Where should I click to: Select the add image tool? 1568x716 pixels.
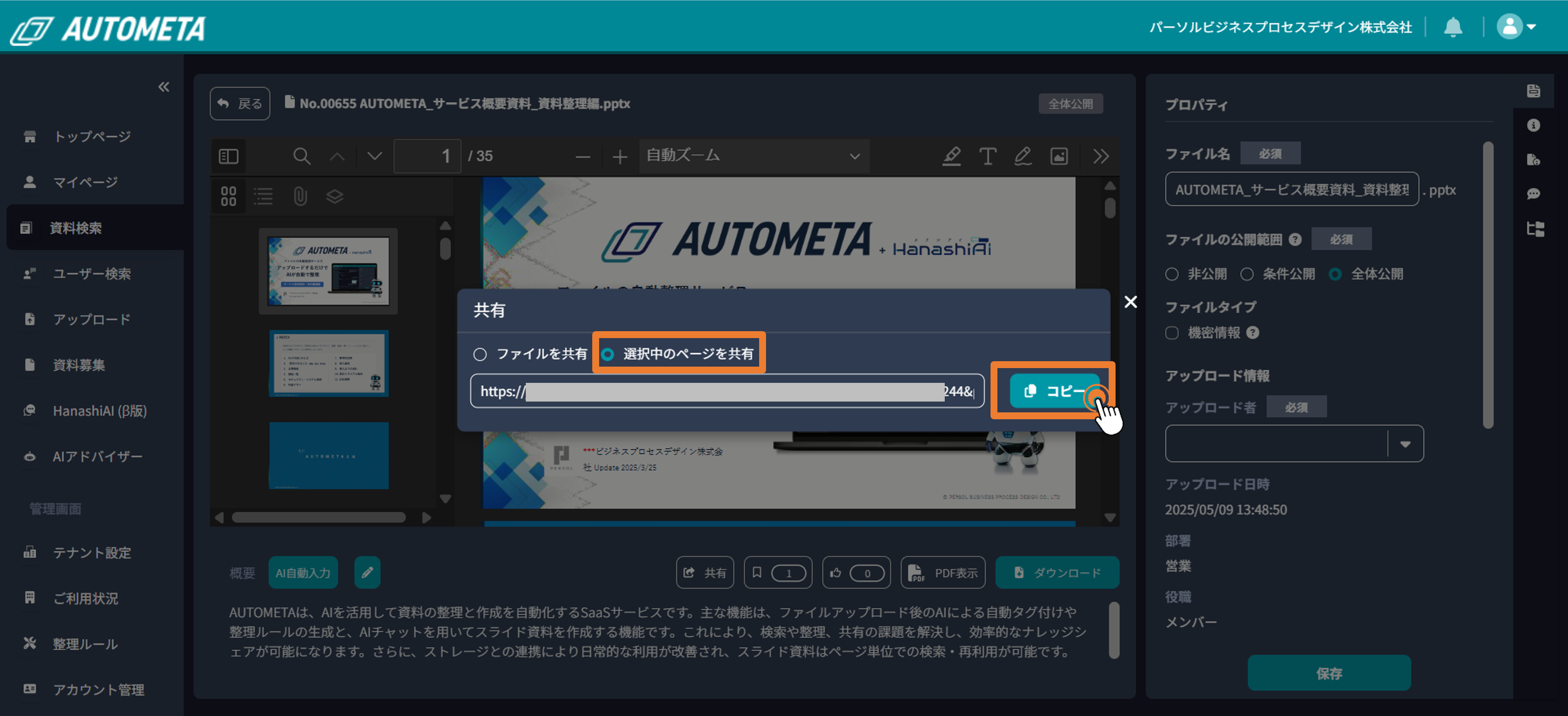(1059, 156)
